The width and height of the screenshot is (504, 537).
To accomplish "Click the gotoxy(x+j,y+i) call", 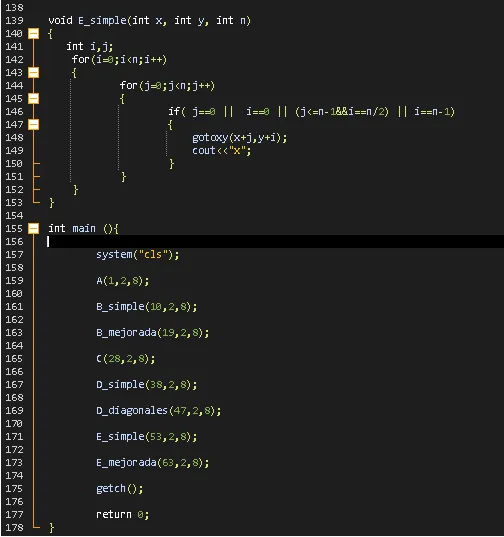I will point(240,138).
